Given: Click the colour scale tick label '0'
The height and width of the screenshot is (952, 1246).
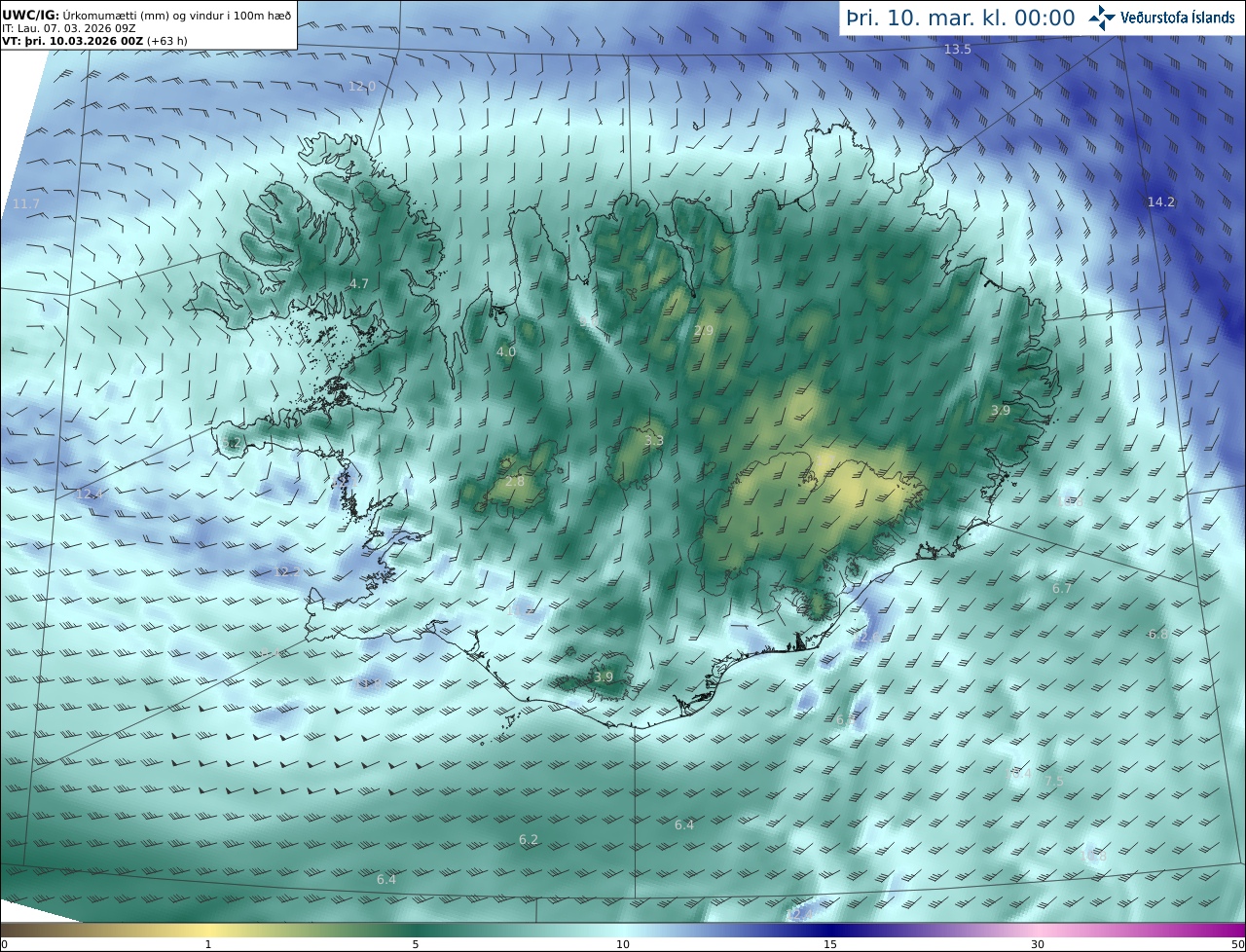Looking at the screenshot, I should point(4,944).
